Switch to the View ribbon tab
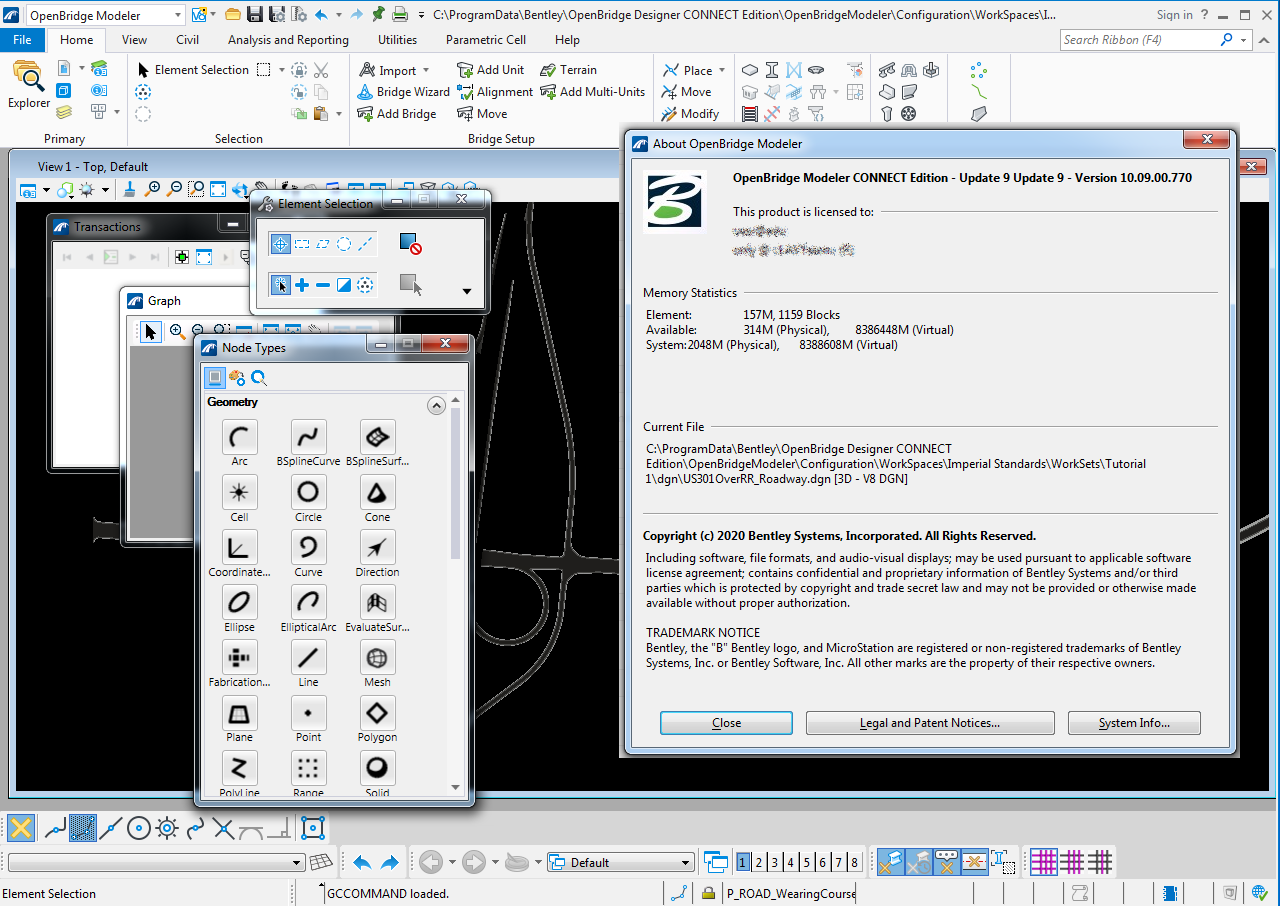Viewport: 1280px width, 906px height. 134,40
